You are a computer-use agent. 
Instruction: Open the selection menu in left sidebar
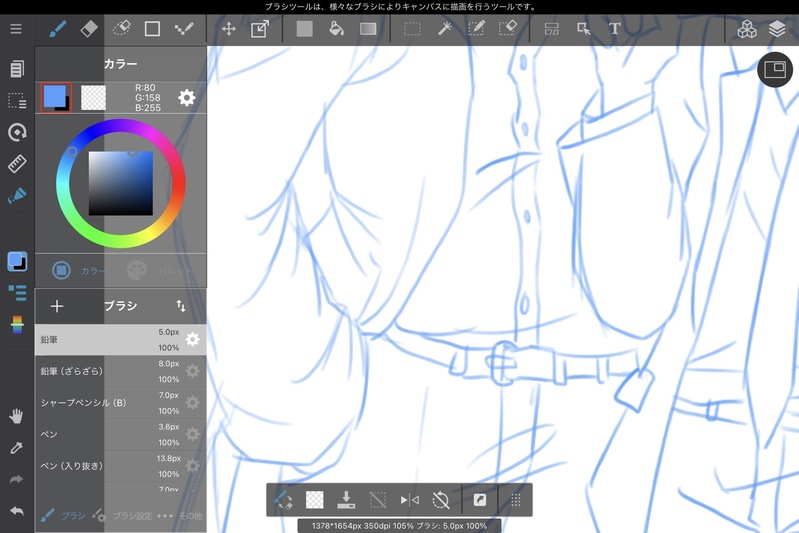click(17, 100)
